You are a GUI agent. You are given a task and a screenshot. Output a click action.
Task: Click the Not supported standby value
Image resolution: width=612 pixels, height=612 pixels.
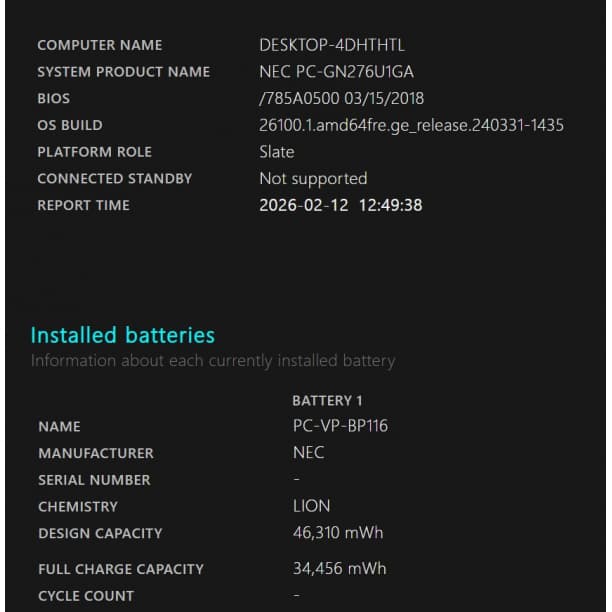(x=313, y=179)
